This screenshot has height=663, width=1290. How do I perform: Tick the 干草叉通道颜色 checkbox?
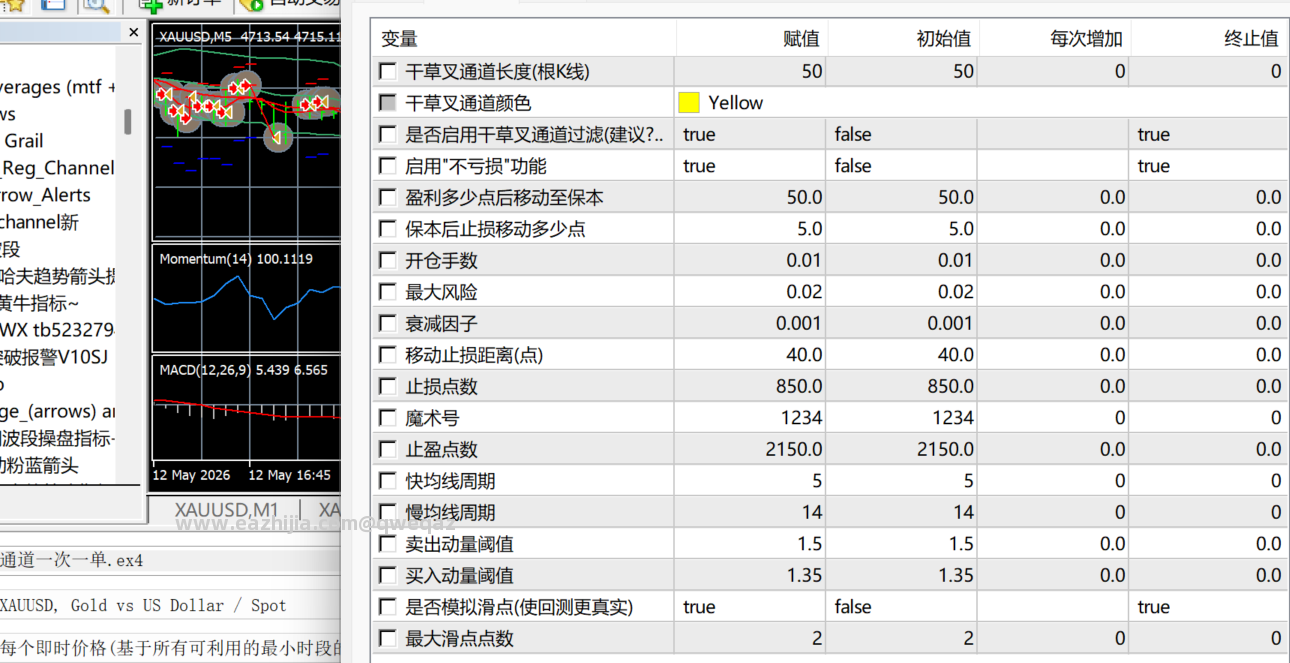[x=388, y=103]
